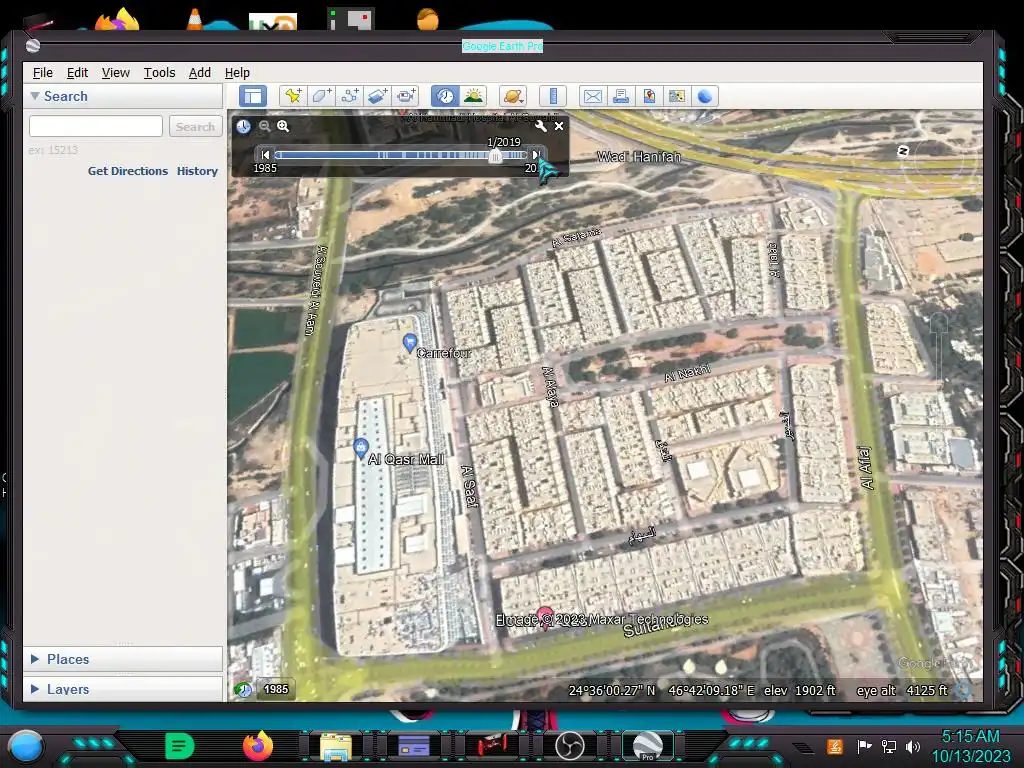
Task: Click the Google Earth Pro taskbar icon
Action: point(647,746)
